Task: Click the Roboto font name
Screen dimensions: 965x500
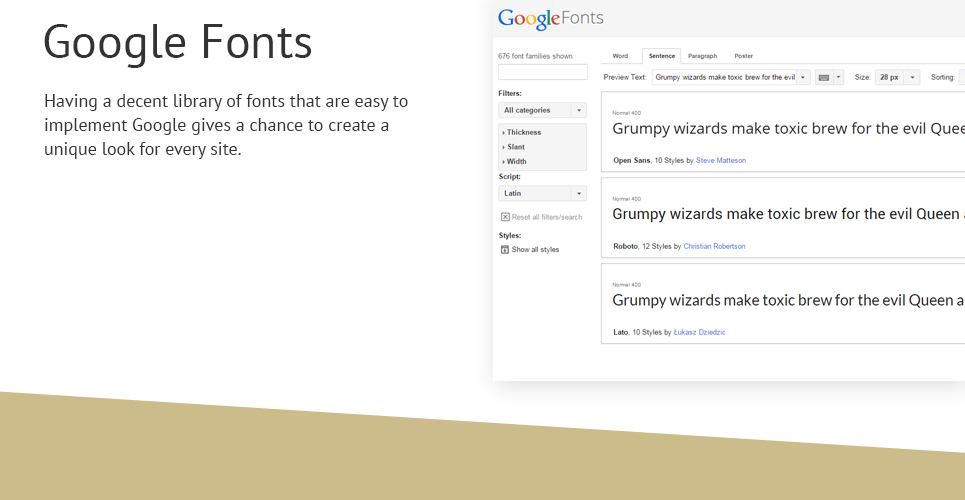Action: (x=625, y=246)
